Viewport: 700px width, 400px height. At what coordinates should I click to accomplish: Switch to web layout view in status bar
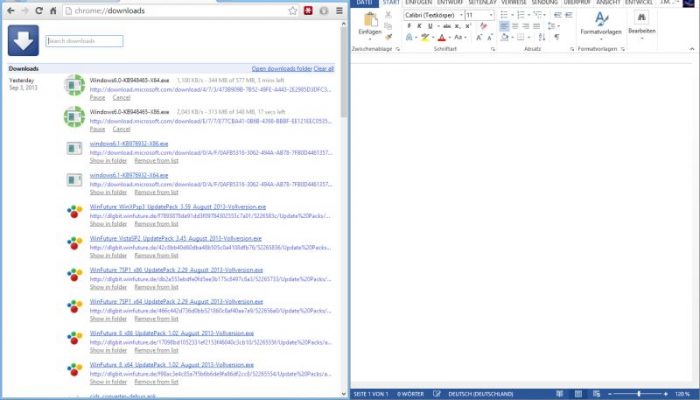coord(596,394)
